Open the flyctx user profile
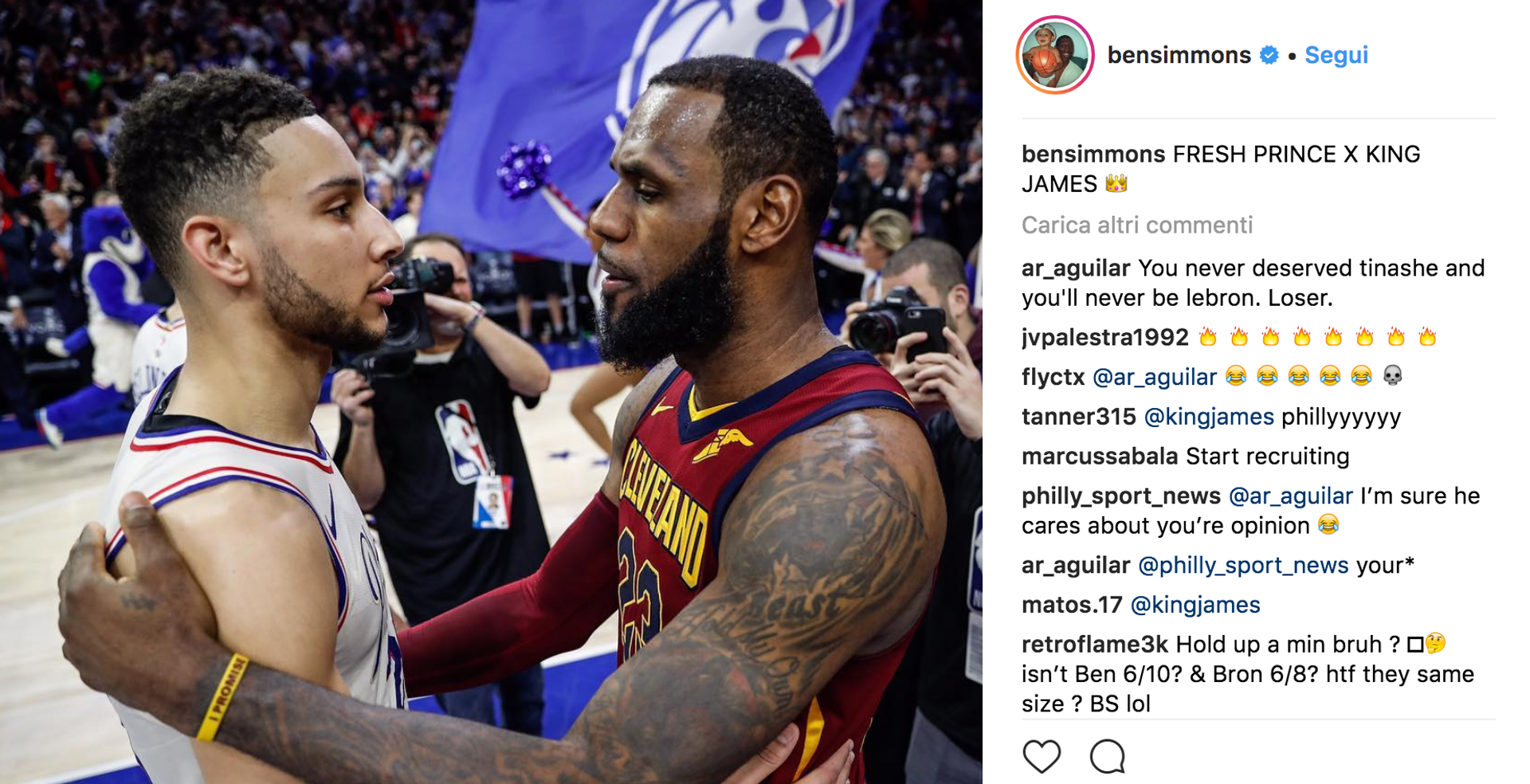 (1053, 377)
